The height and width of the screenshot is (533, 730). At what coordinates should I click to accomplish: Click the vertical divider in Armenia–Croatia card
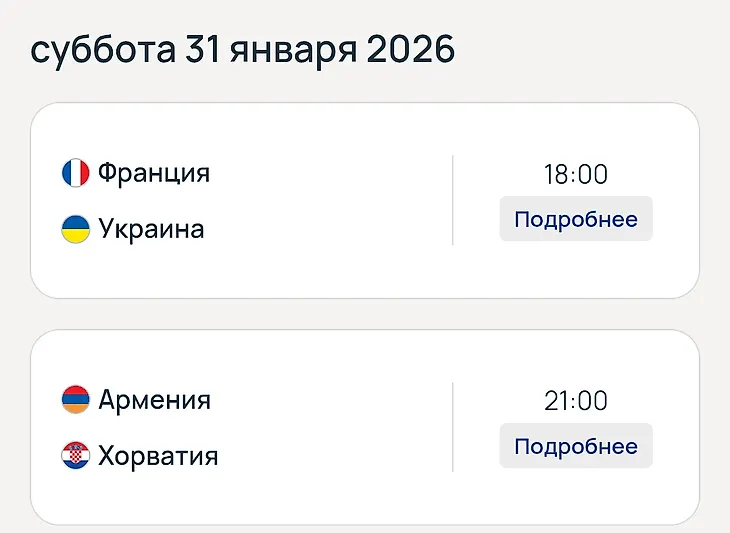(x=453, y=427)
